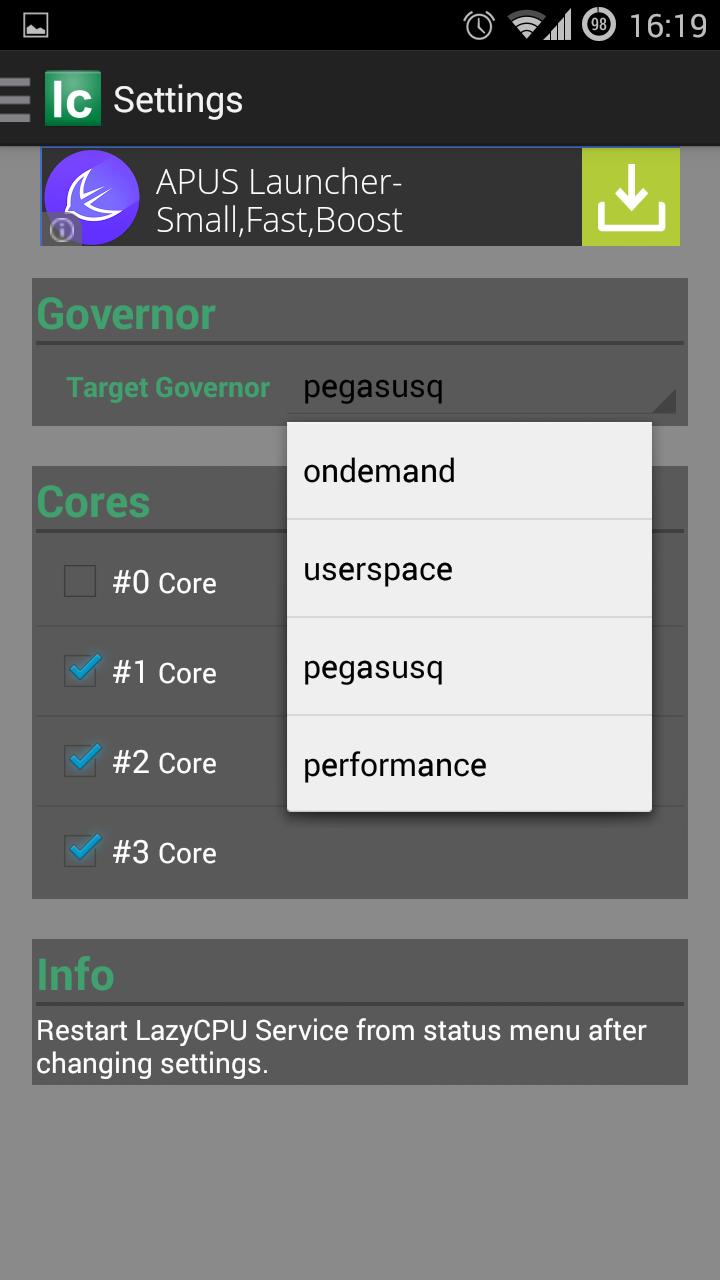Tap the picture notification icon

(x=36, y=25)
